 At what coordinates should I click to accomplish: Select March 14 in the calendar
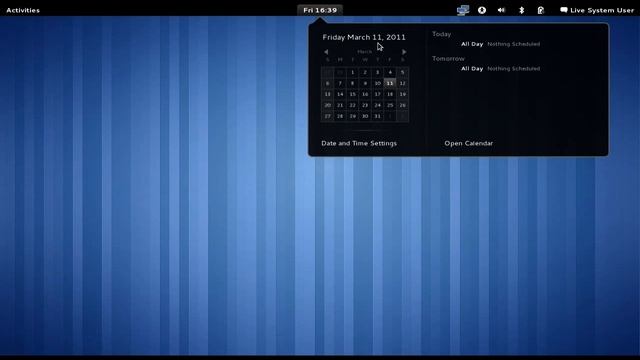click(340, 94)
